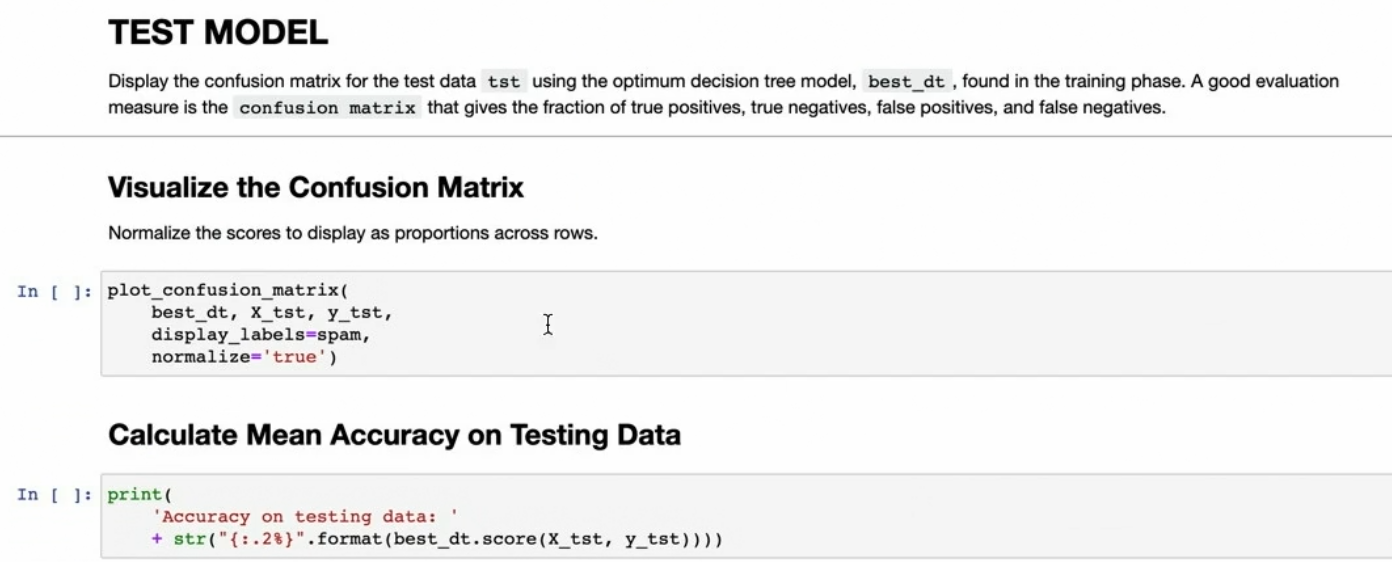Place cursor on plot_confusion_matrix function name
1392x562 pixels.
click(x=223, y=291)
